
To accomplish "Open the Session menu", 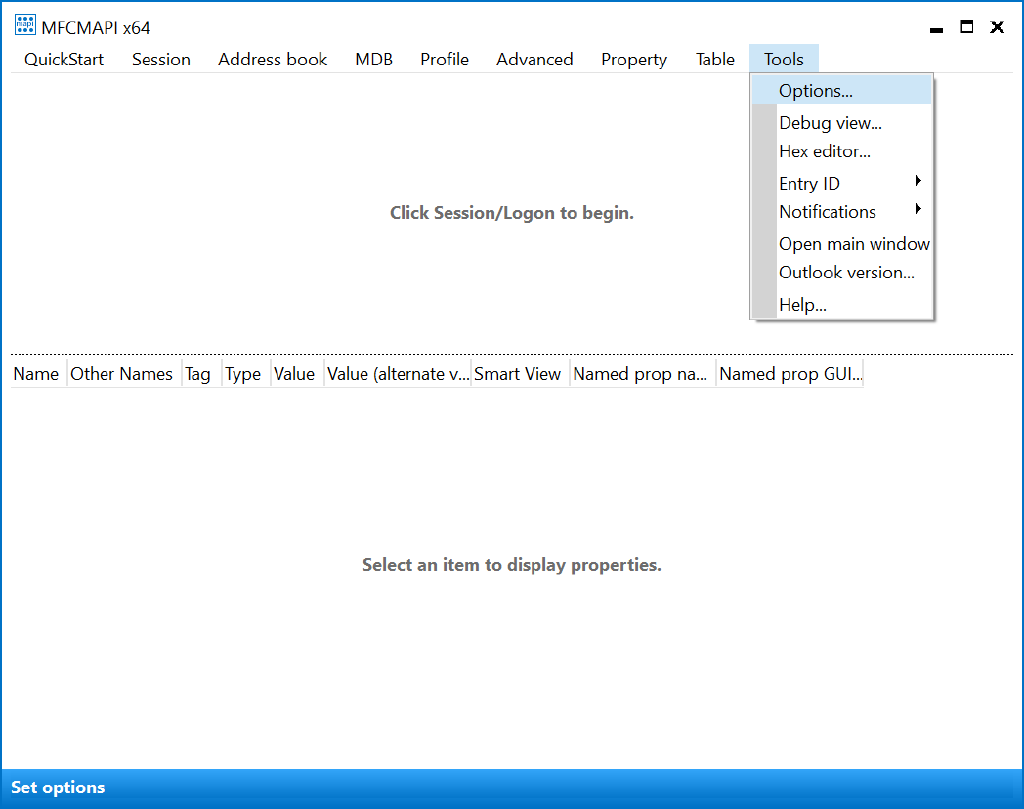I will pos(161,59).
